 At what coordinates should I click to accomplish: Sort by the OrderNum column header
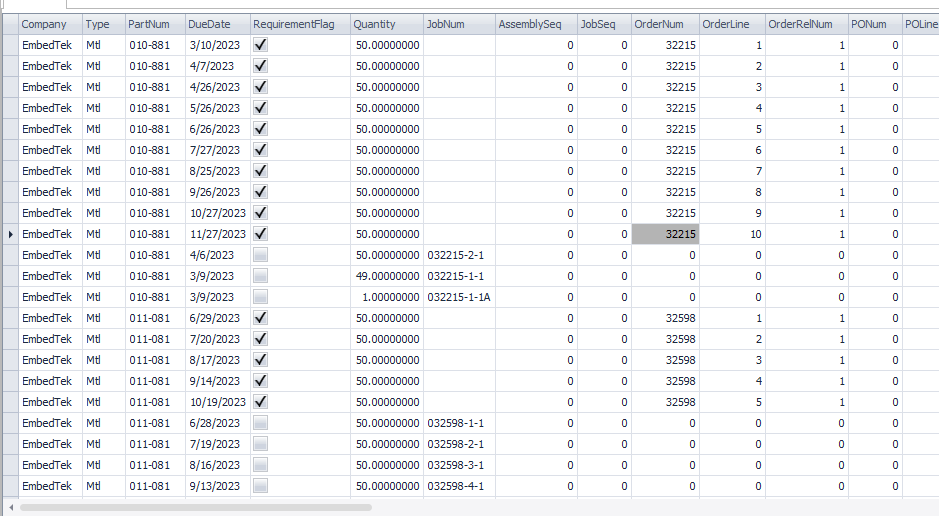[x=665, y=25]
